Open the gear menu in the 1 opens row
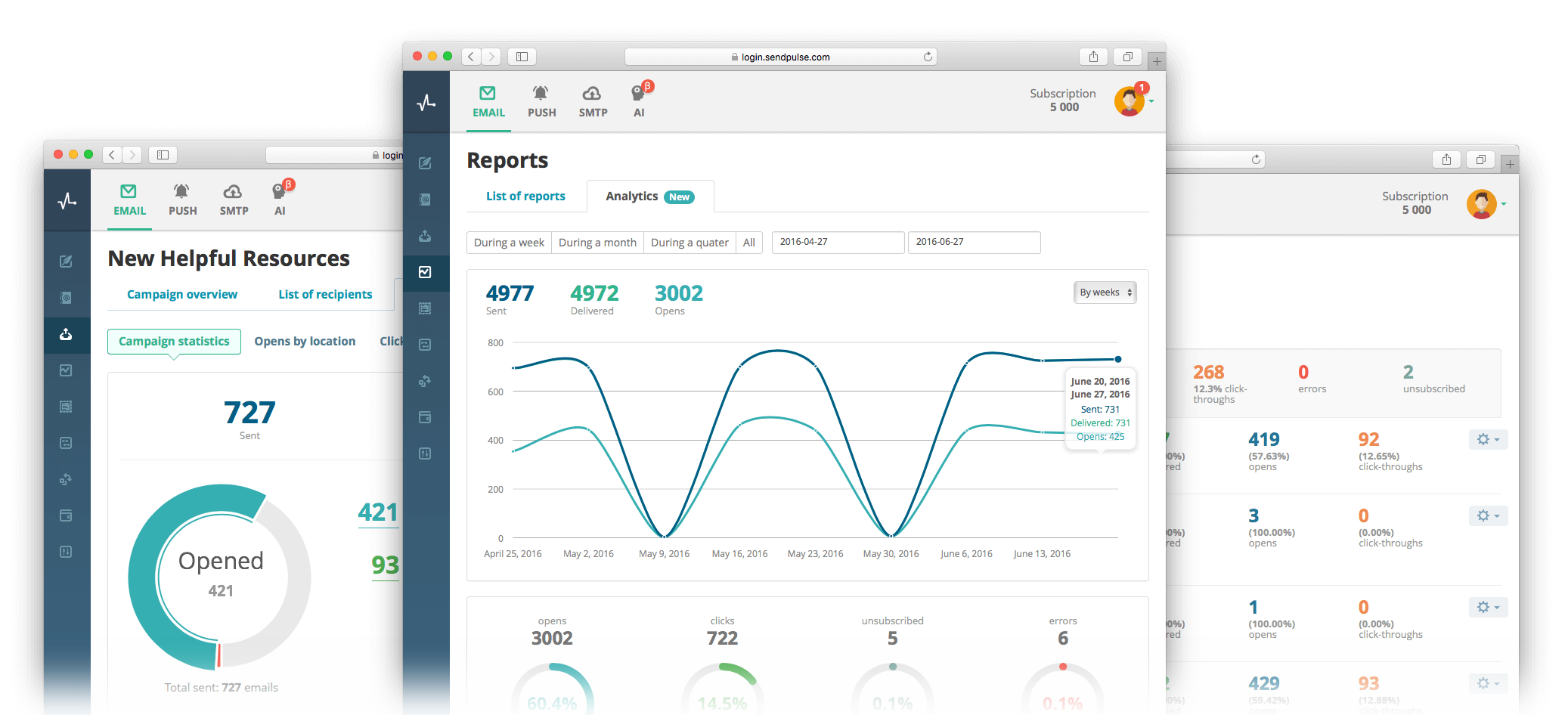 pos(1488,608)
